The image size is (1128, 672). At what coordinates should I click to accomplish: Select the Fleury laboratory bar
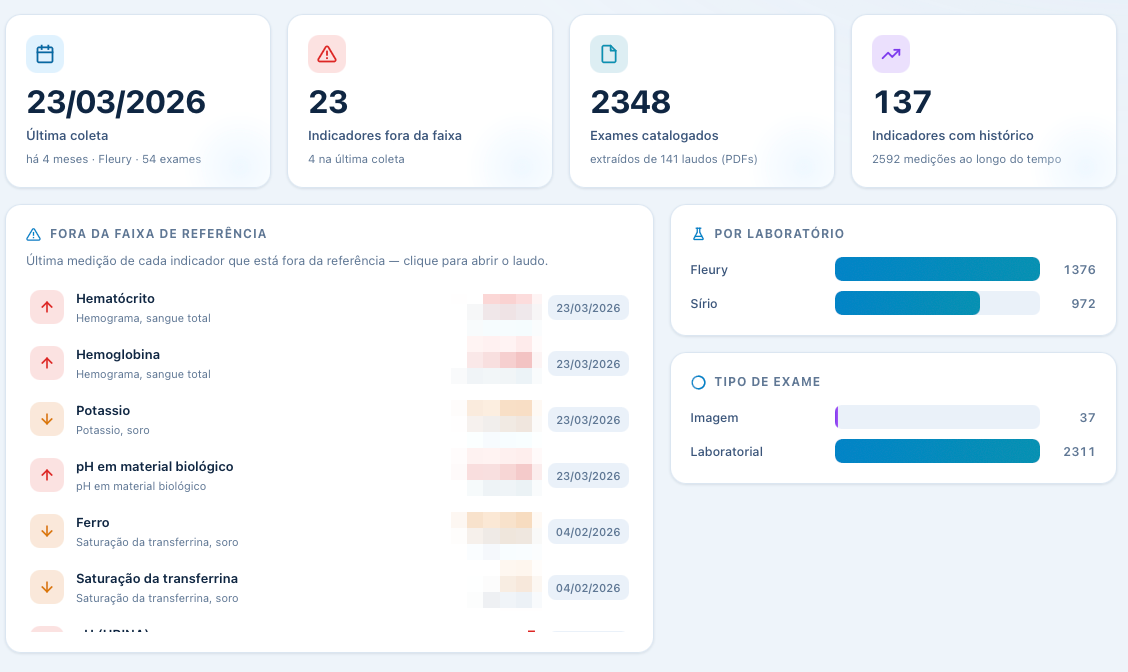coord(937,269)
